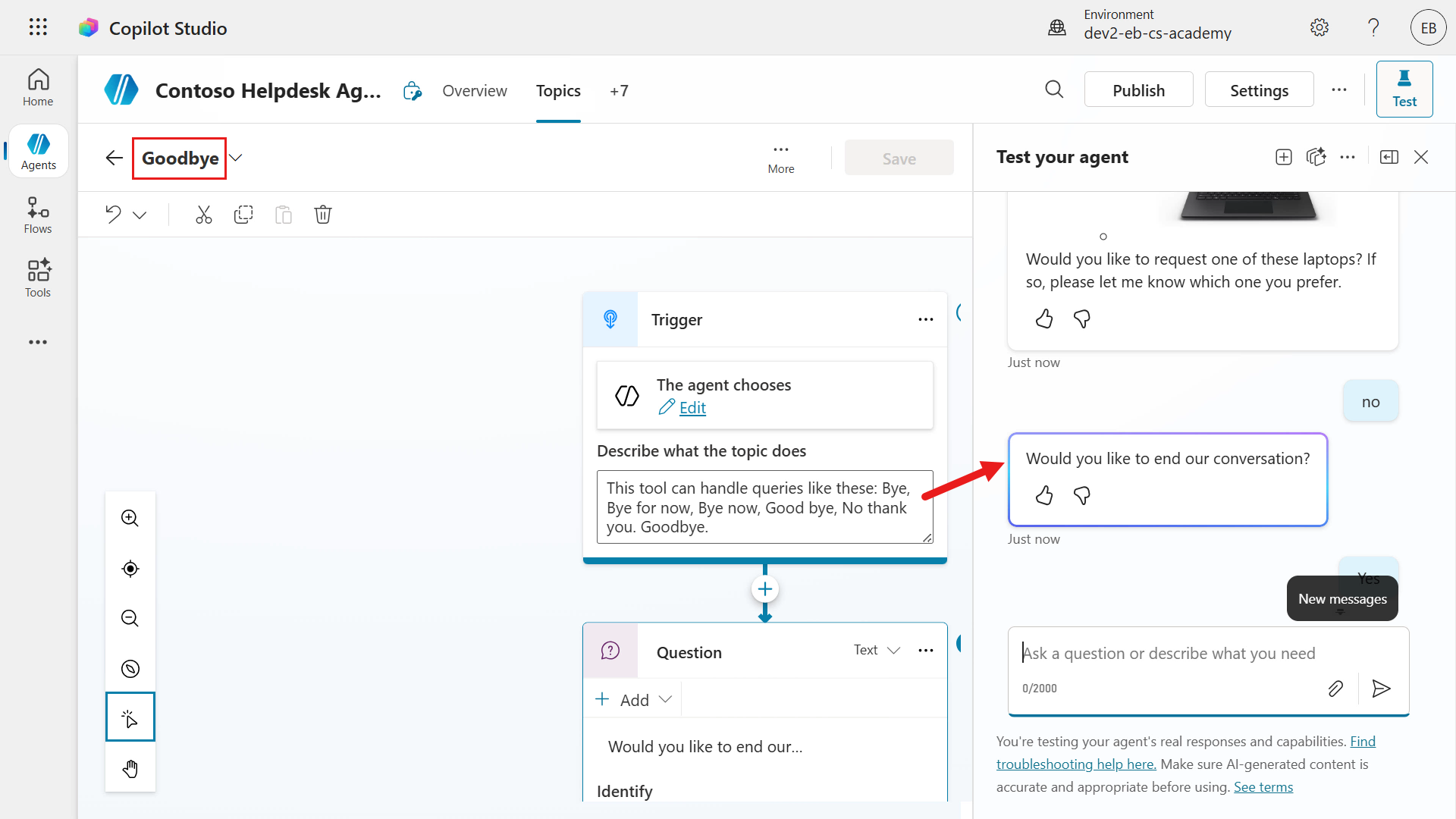
Task: Select the hand pan tool
Action: pos(130,768)
